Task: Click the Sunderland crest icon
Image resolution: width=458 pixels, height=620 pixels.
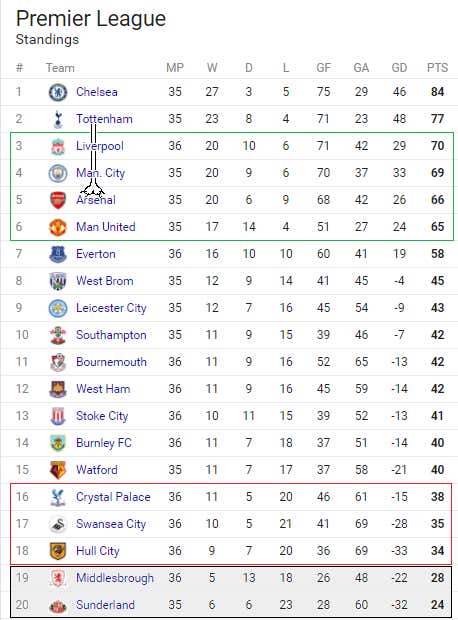Action: [58, 606]
